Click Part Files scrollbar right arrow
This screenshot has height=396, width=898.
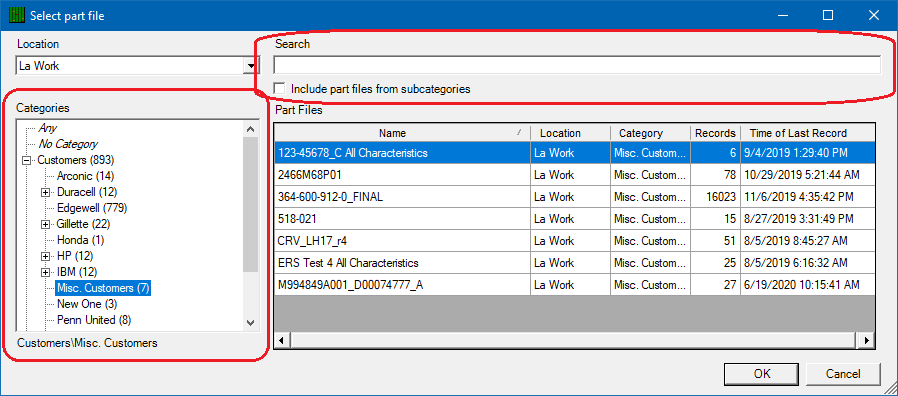coord(866,341)
